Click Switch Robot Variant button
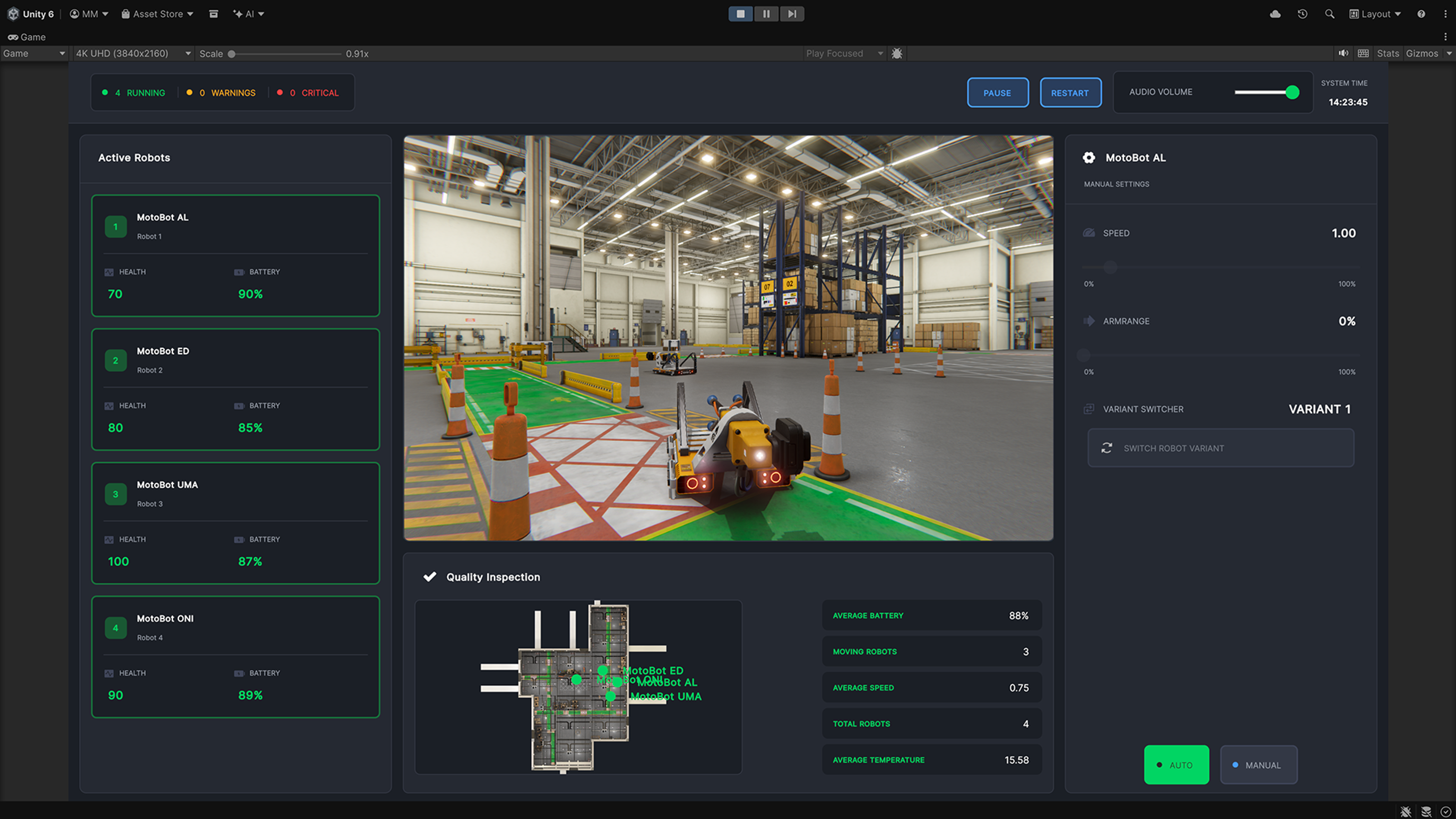This screenshot has height=819, width=1456. [x=1220, y=448]
